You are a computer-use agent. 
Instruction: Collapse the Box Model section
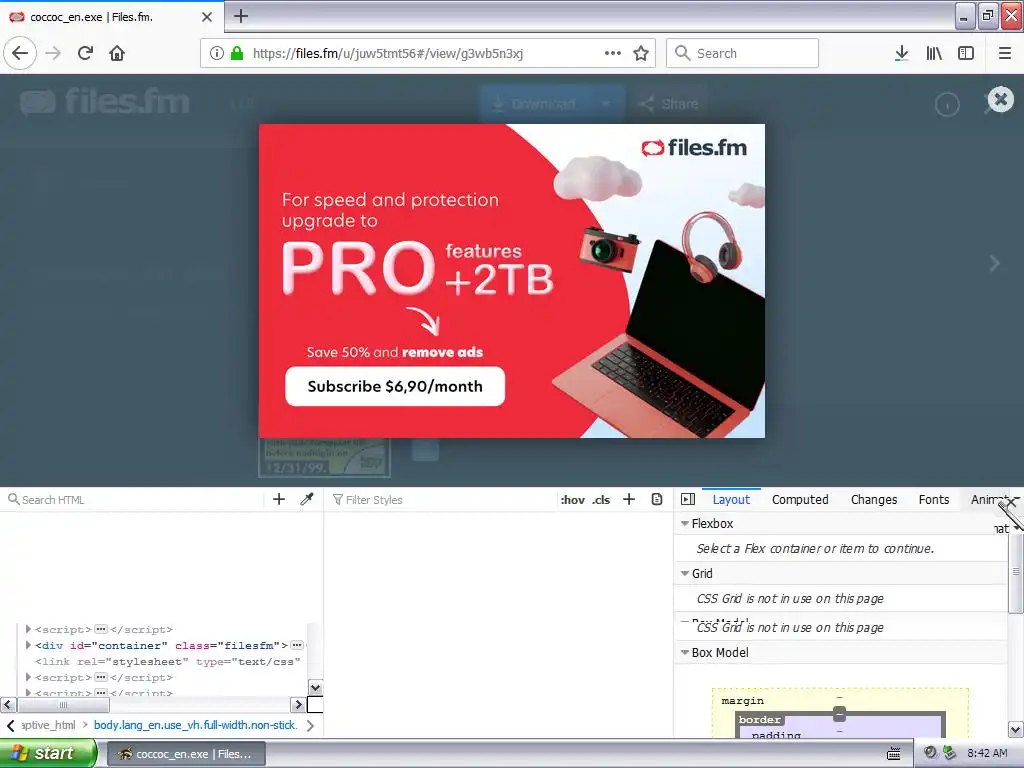pyautogui.click(x=685, y=652)
